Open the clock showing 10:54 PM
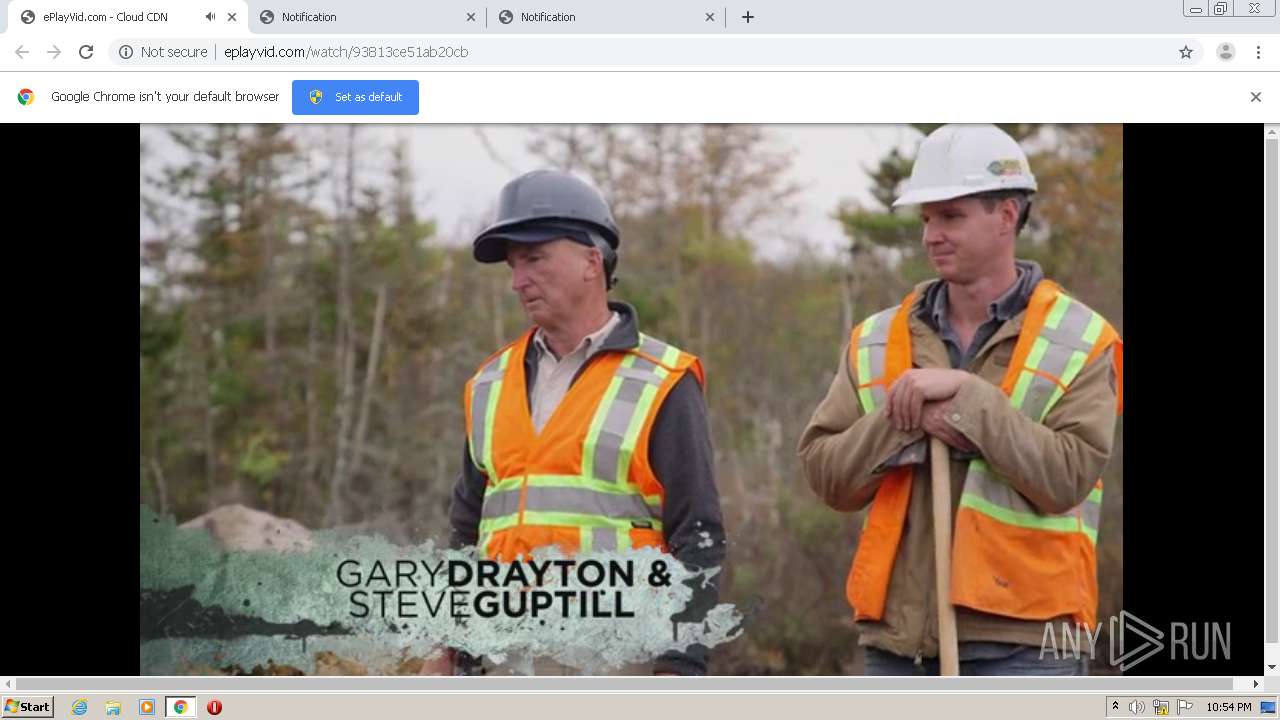1280x720 pixels. click(x=1229, y=707)
